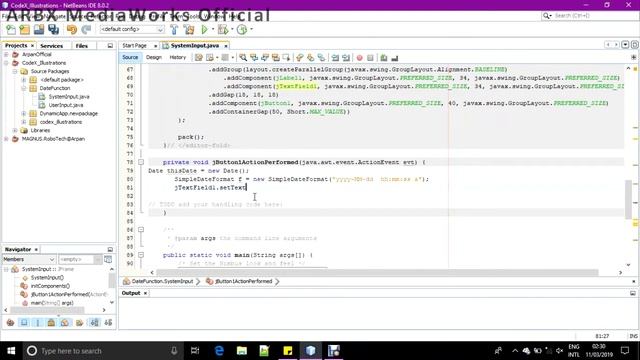
Task: Toggle Show Inherited Members in Navigator
Action: (x=10, y=323)
